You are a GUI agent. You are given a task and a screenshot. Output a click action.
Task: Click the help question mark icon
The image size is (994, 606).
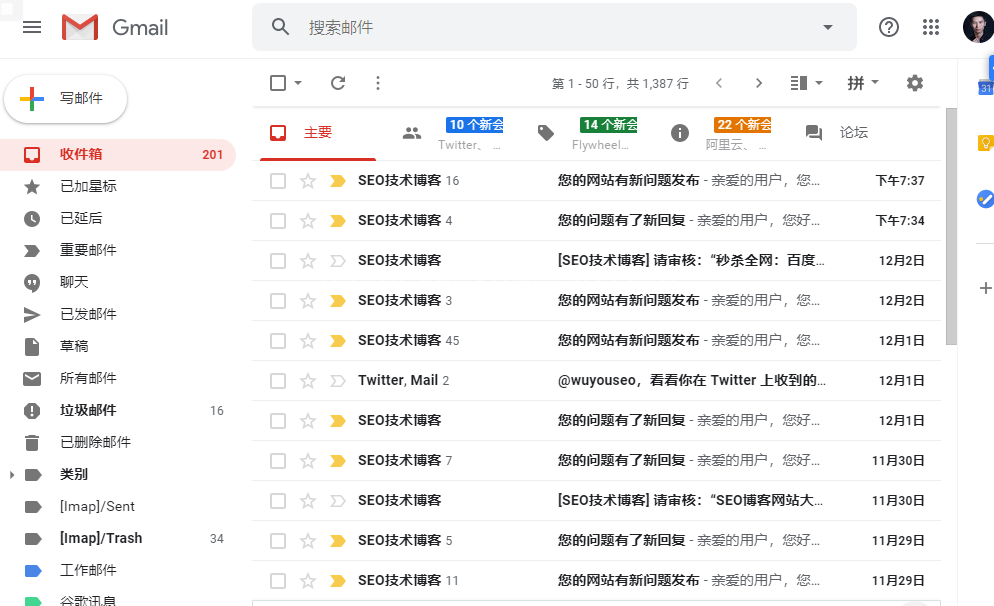click(x=889, y=27)
